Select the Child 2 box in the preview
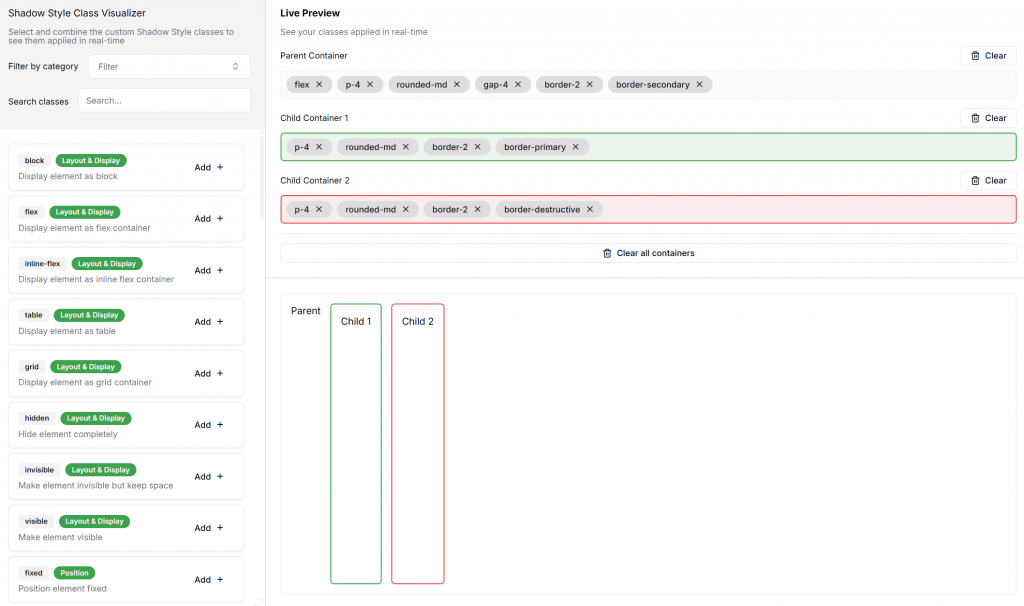This screenshot has width=1024, height=606. (x=417, y=440)
